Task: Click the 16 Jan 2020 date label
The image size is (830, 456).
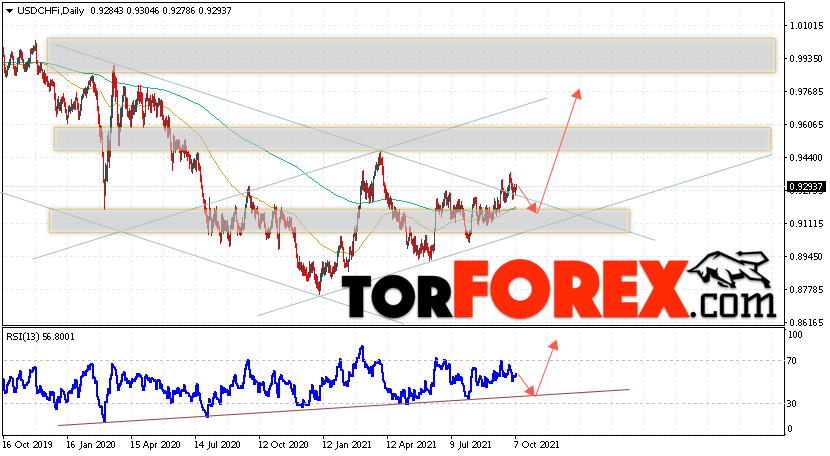Action: [91, 444]
